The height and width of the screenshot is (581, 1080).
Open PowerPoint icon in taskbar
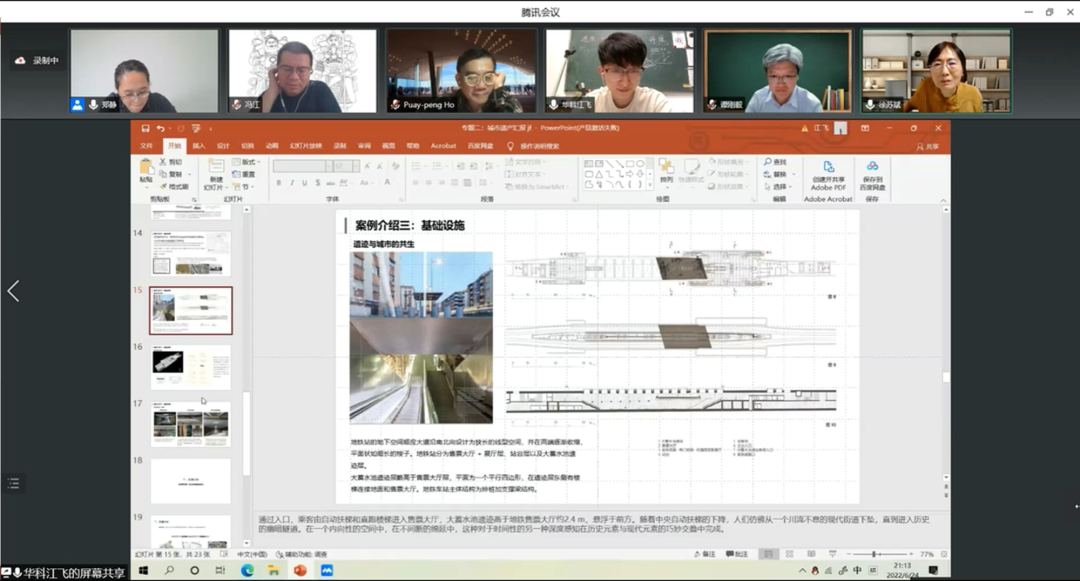(x=300, y=571)
